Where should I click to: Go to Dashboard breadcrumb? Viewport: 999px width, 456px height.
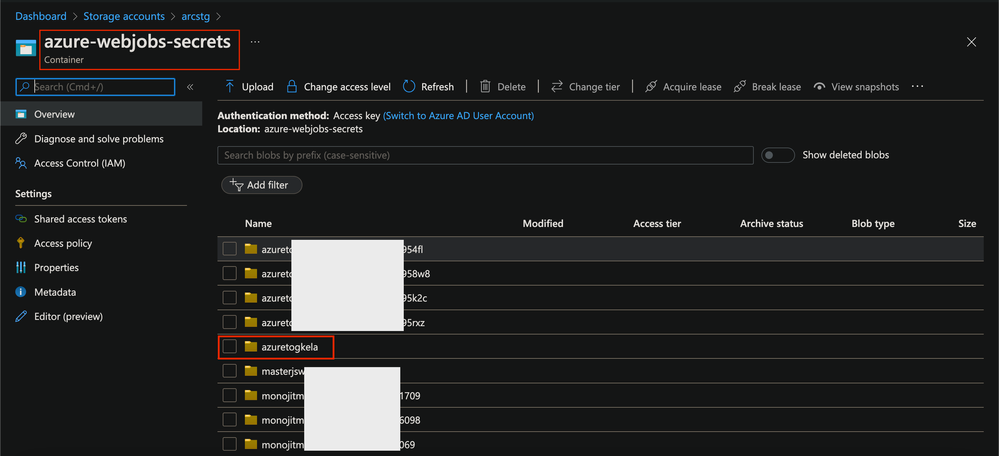(41, 16)
